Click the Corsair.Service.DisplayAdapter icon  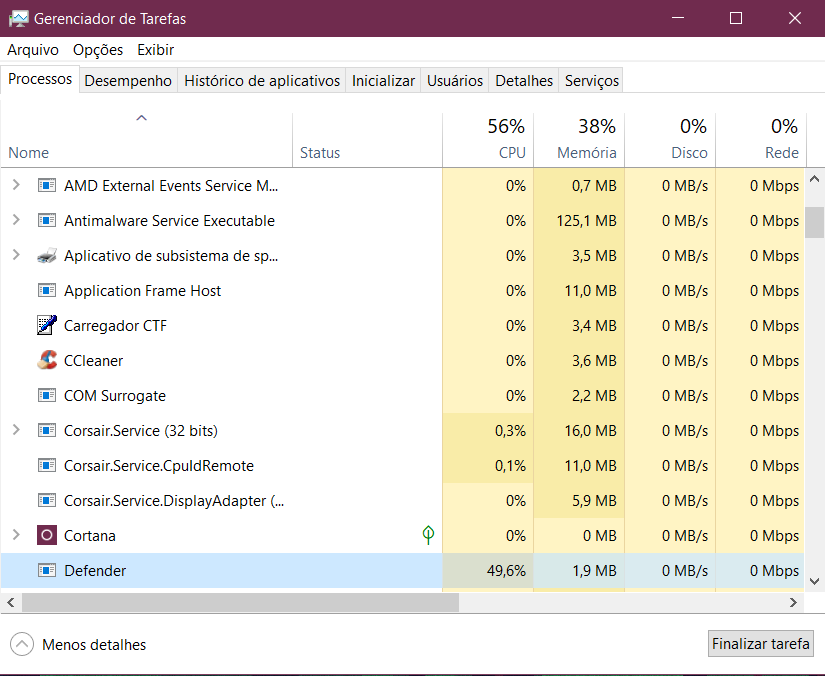(x=47, y=500)
